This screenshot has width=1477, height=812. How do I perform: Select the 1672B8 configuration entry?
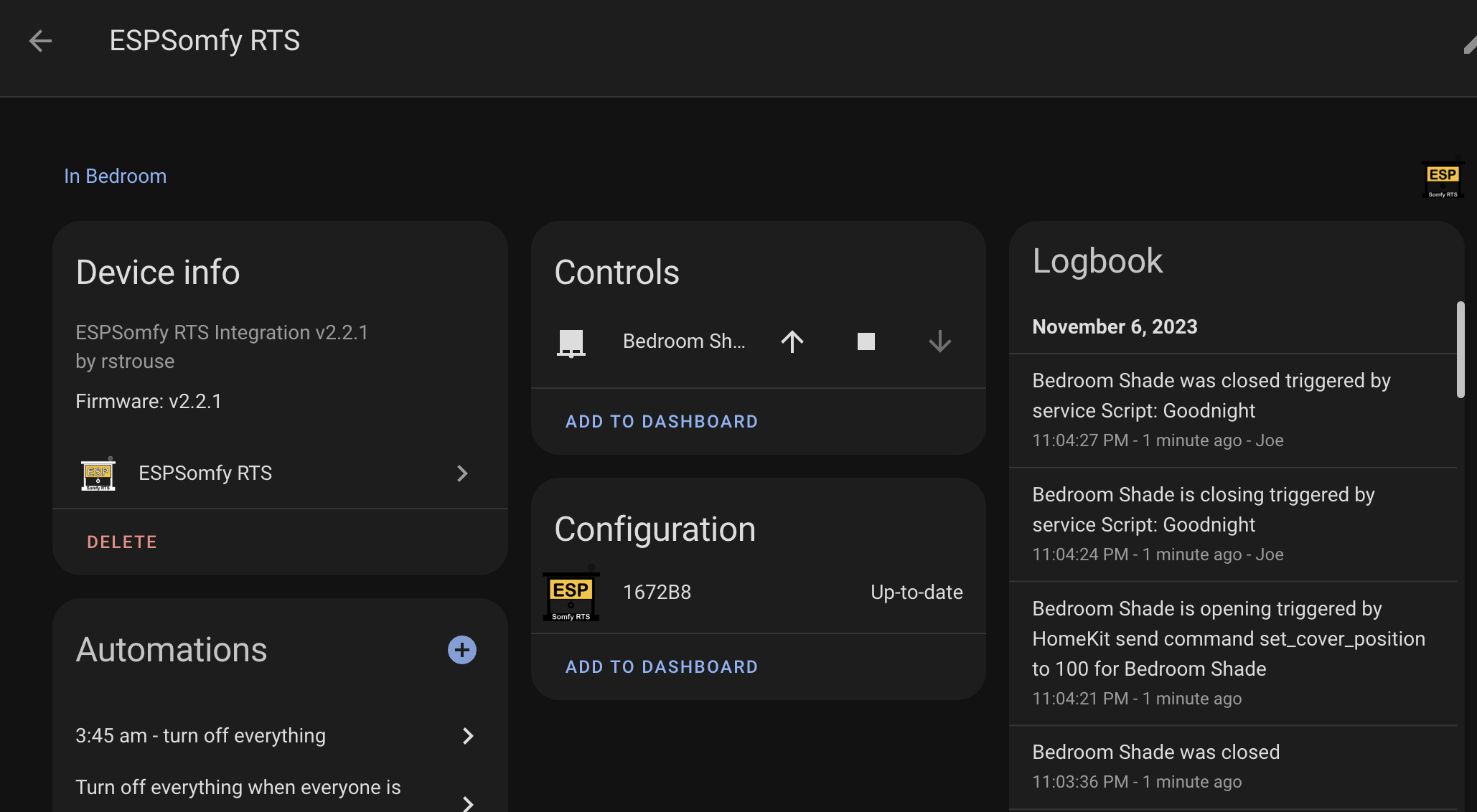click(x=656, y=592)
